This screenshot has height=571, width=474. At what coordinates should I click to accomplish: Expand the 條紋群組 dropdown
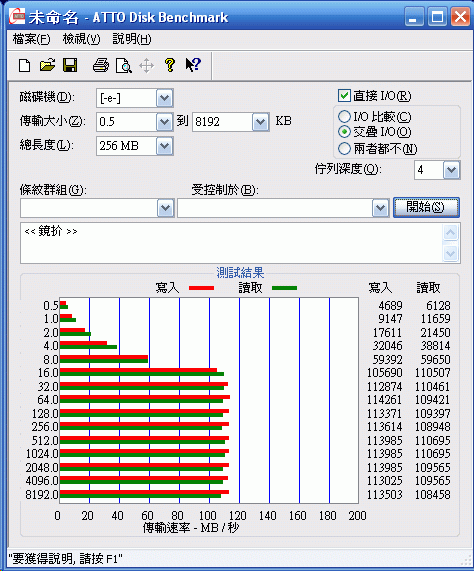pyautogui.click(x=166, y=208)
